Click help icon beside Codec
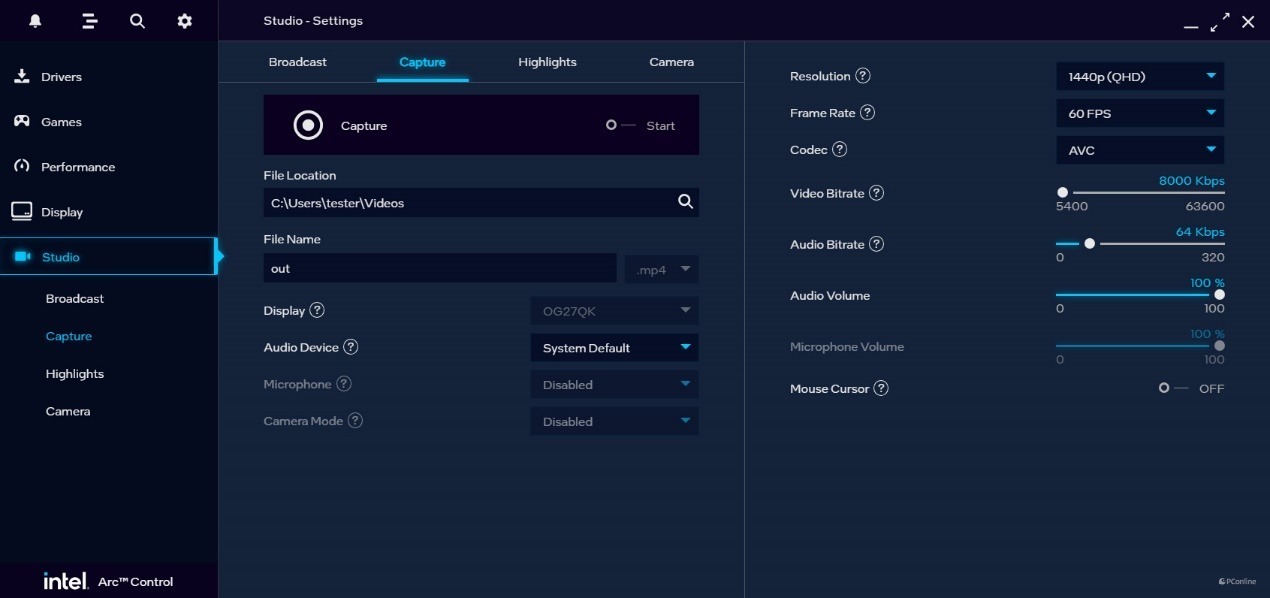The height and width of the screenshot is (598, 1270). (x=840, y=150)
